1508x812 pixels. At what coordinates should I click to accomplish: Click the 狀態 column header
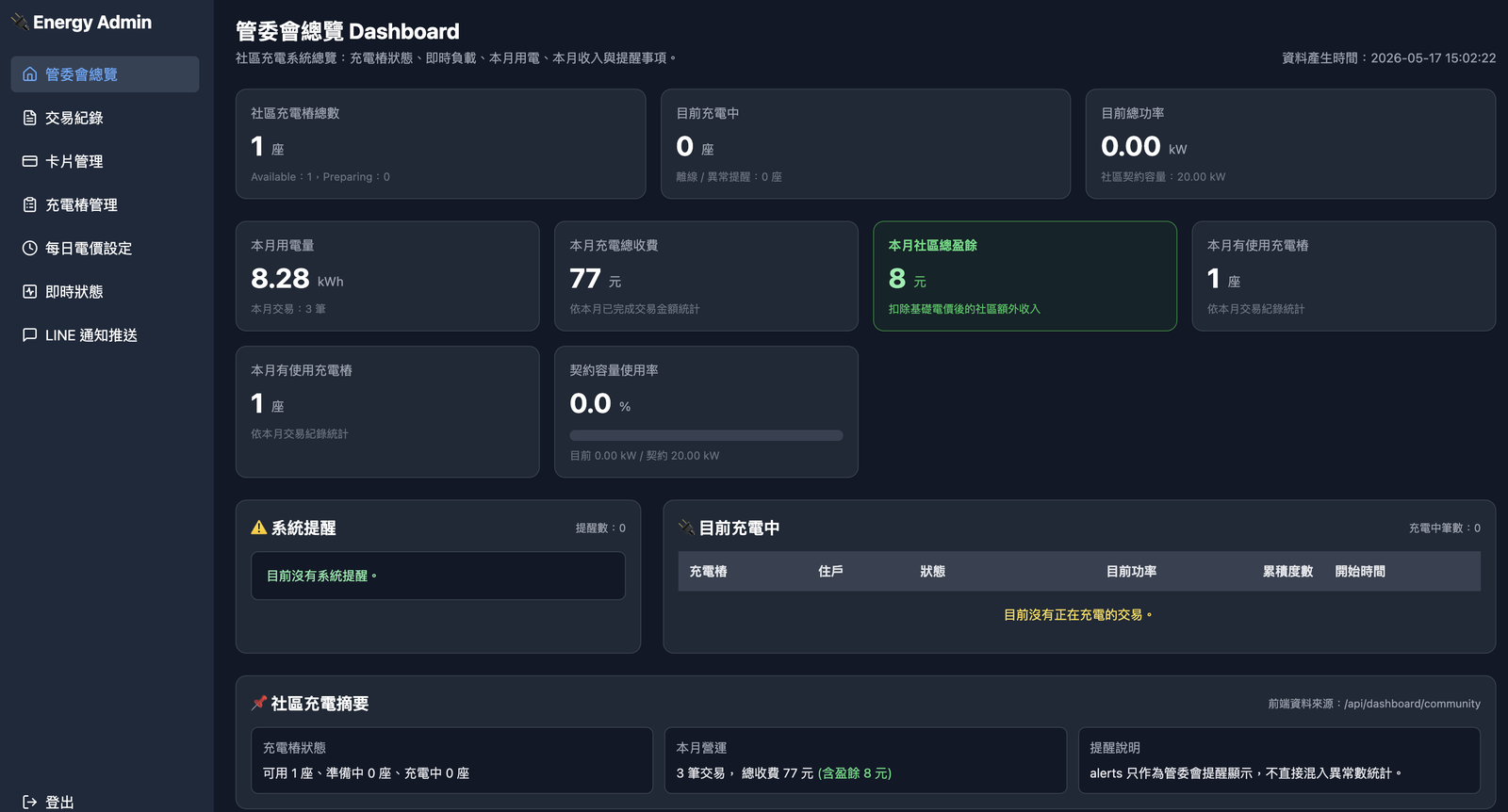(933, 571)
